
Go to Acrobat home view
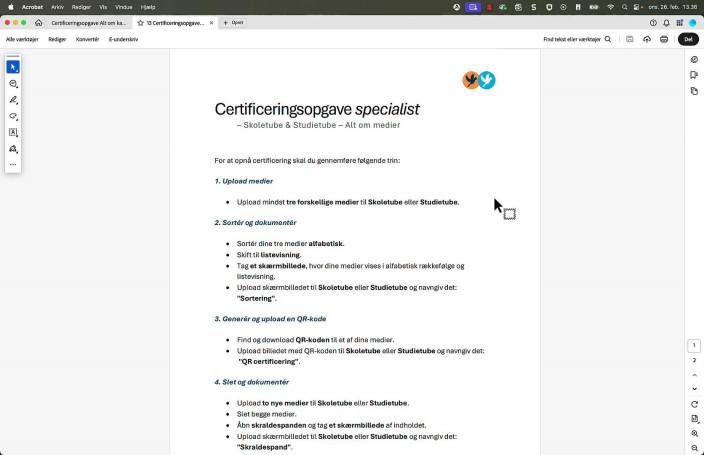39,22
